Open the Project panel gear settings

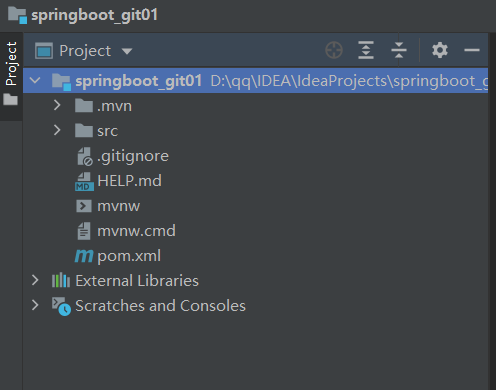(440, 50)
